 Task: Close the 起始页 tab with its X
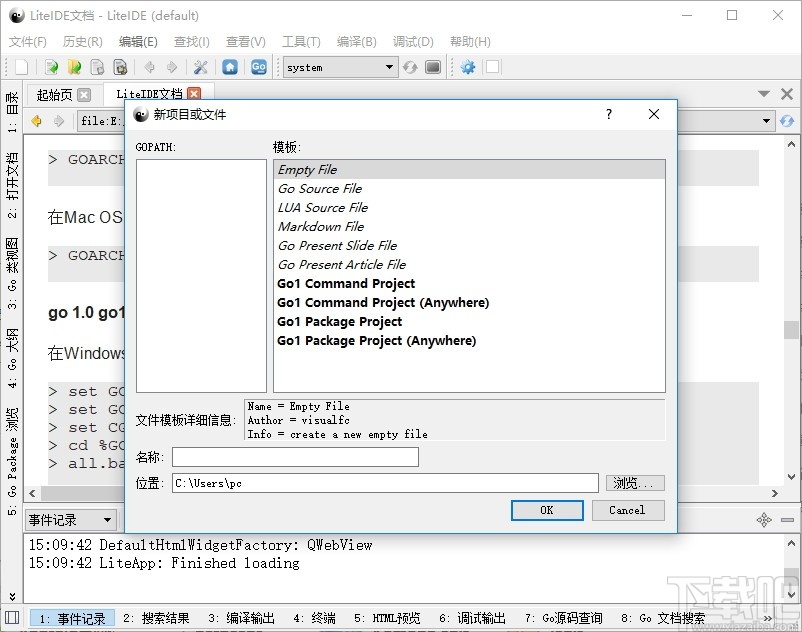(84, 95)
